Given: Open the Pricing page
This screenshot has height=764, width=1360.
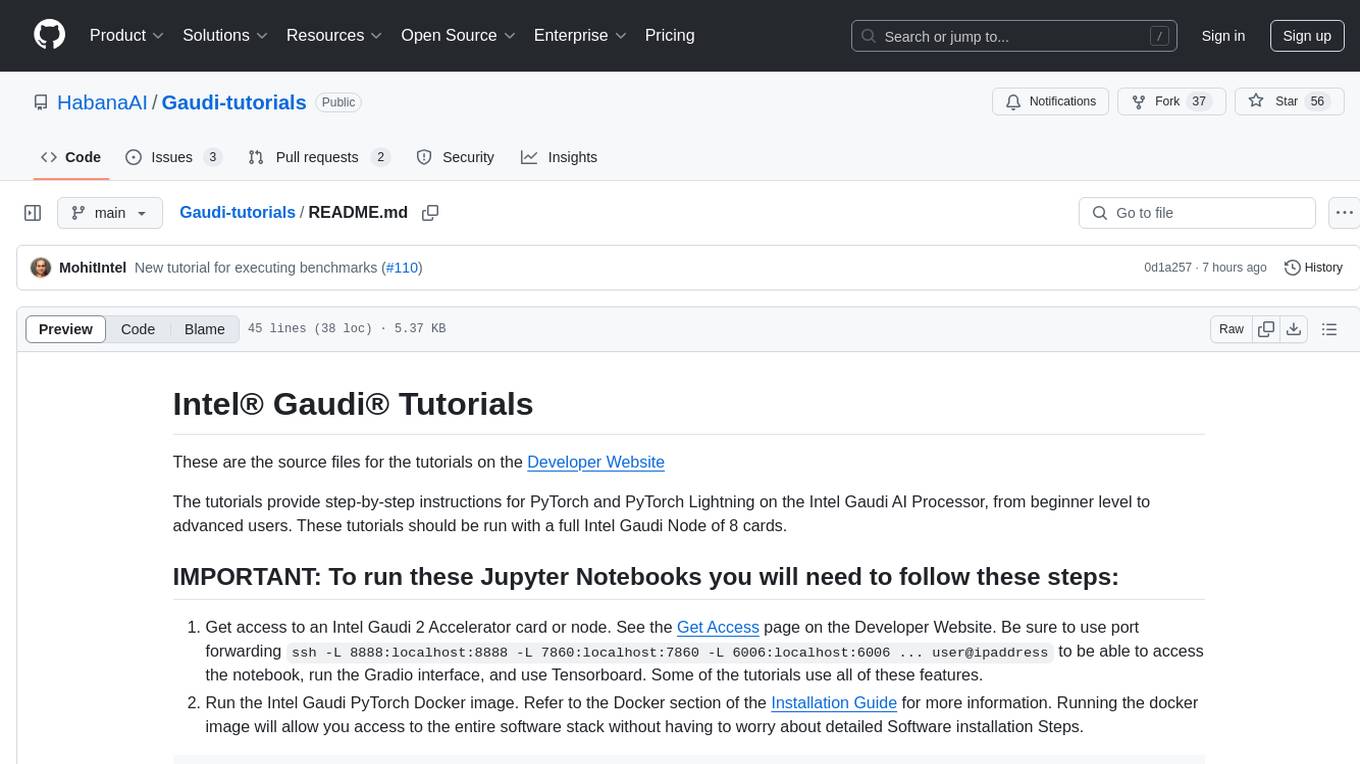Looking at the screenshot, I should point(670,35).
